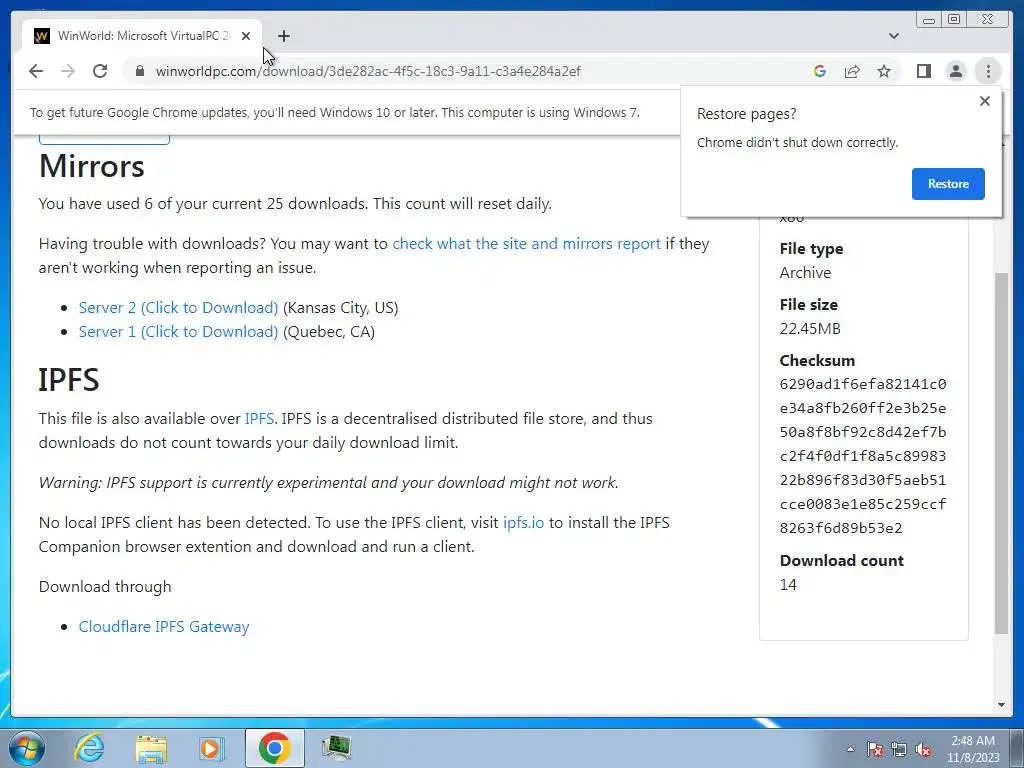The height and width of the screenshot is (768, 1024).
Task: Download from Server 2 in Kansas City
Action: (x=178, y=308)
